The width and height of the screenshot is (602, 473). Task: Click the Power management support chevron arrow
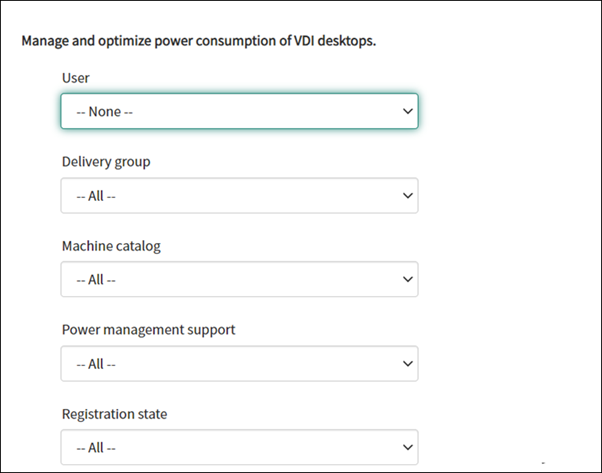pyautogui.click(x=406, y=363)
